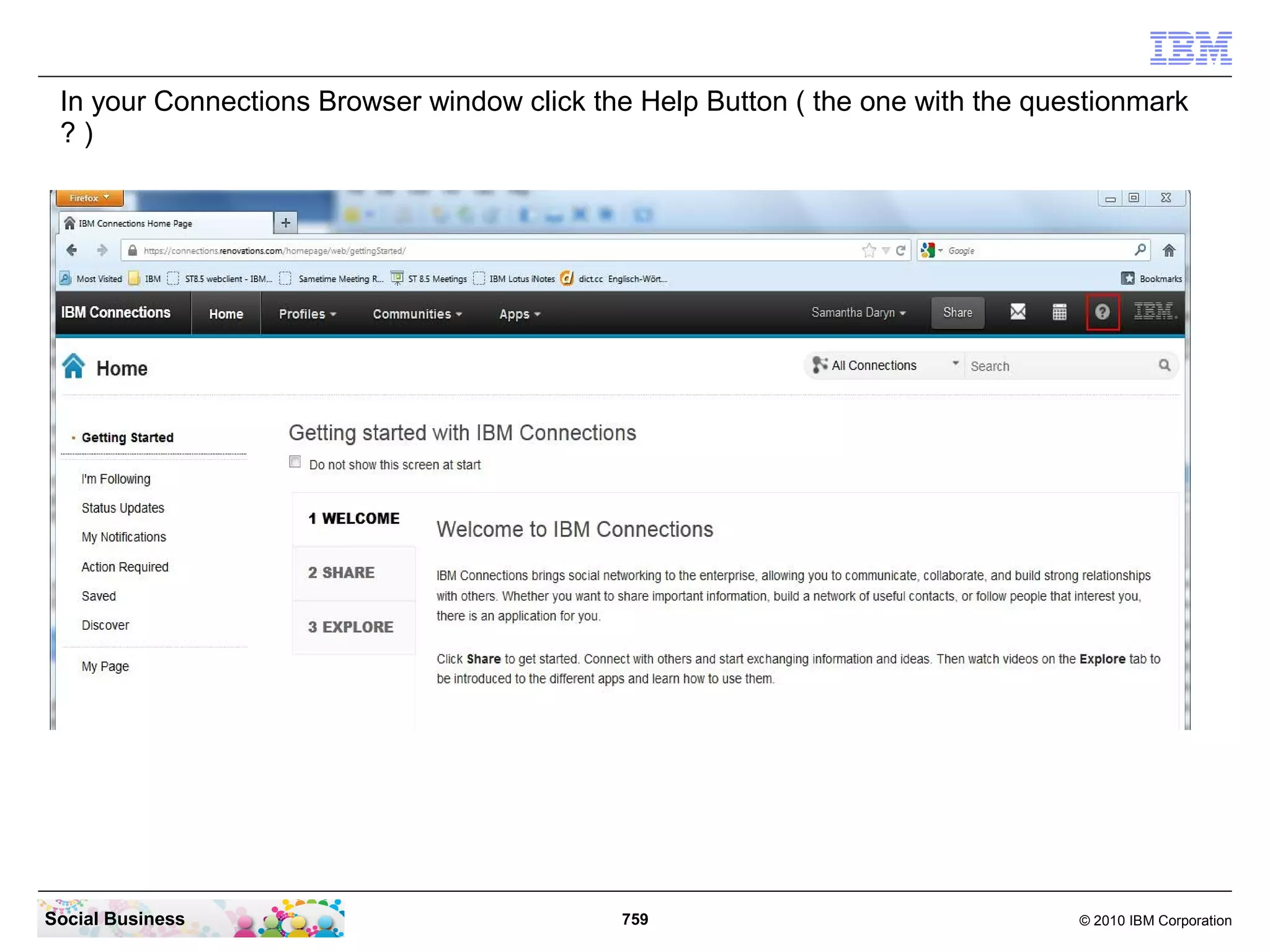Open Saved in sidebar

(x=99, y=596)
